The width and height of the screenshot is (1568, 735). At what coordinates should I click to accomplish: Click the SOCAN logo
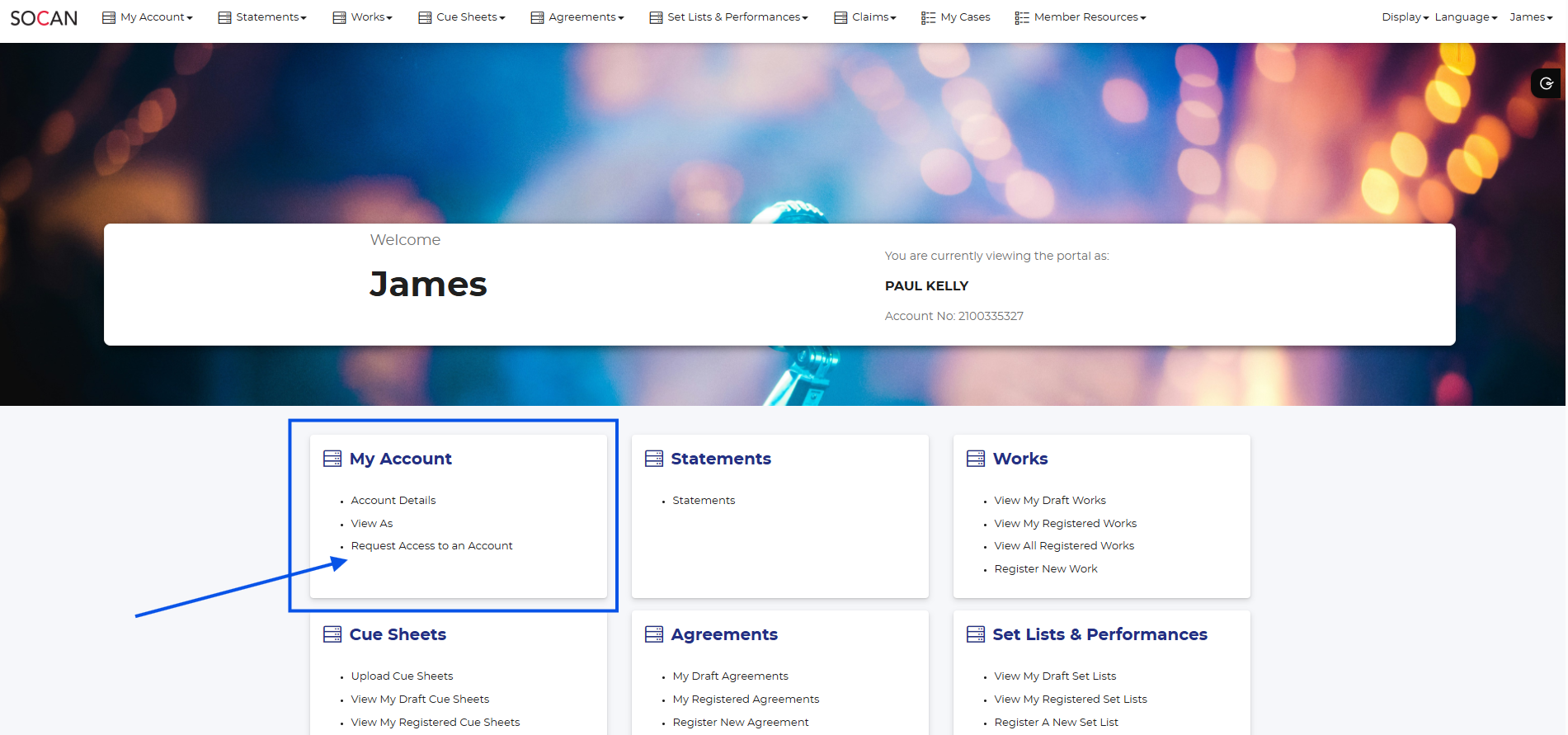pyautogui.click(x=44, y=17)
